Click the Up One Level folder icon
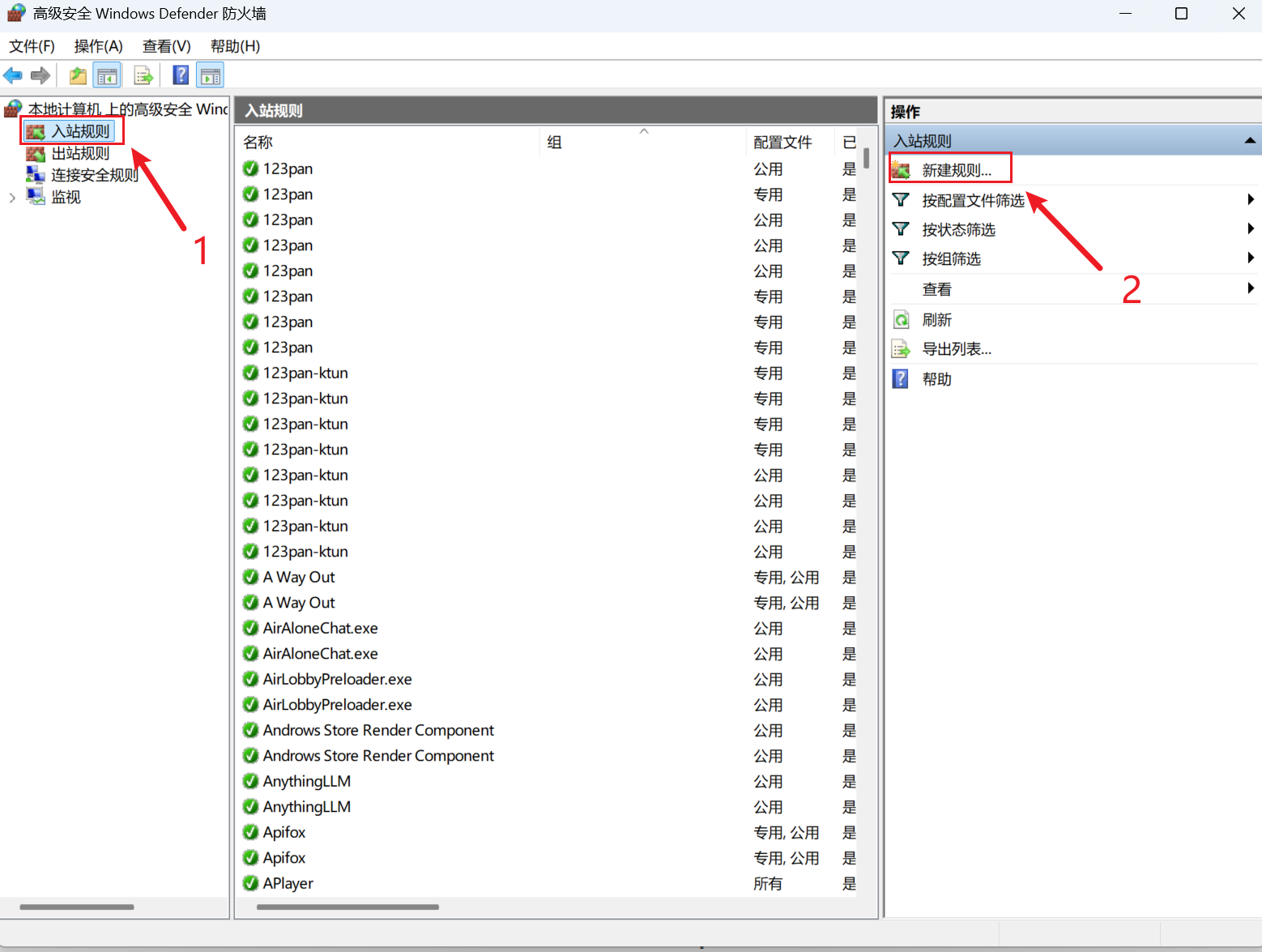 (x=78, y=76)
